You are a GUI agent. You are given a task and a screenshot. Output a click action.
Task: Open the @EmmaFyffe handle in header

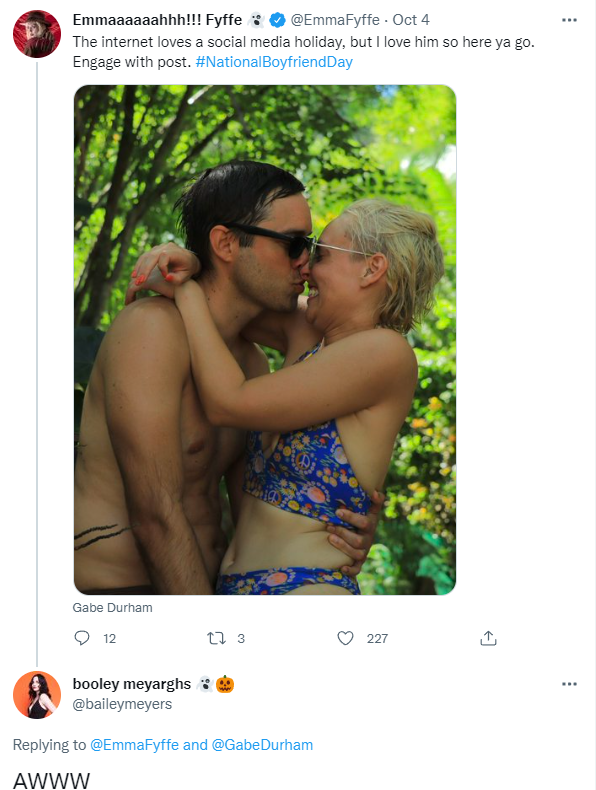(x=335, y=20)
